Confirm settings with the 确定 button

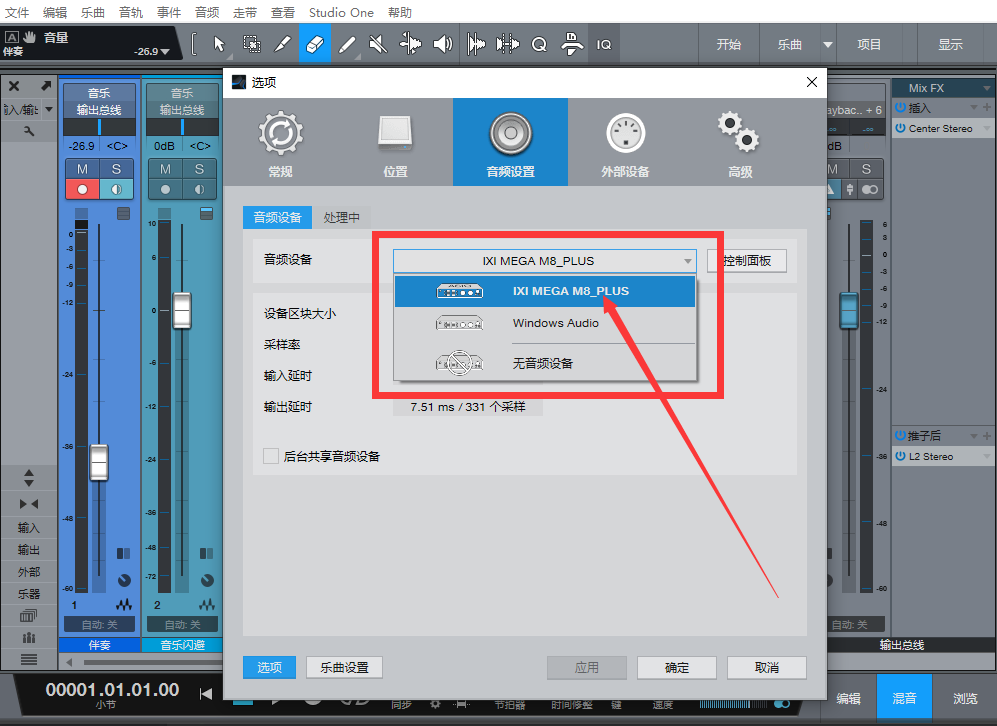coord(676,667)
